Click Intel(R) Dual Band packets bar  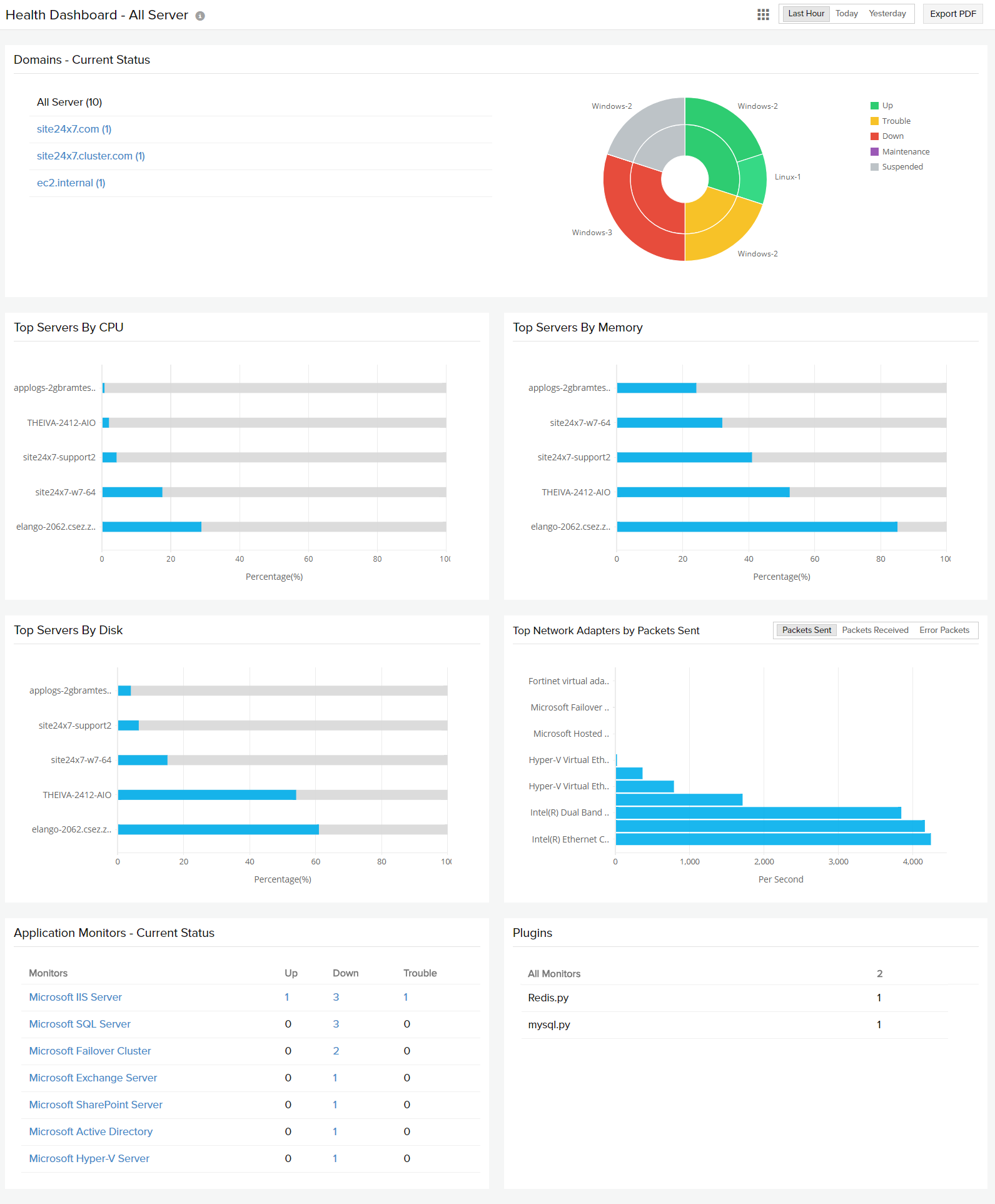pos(758,813)
